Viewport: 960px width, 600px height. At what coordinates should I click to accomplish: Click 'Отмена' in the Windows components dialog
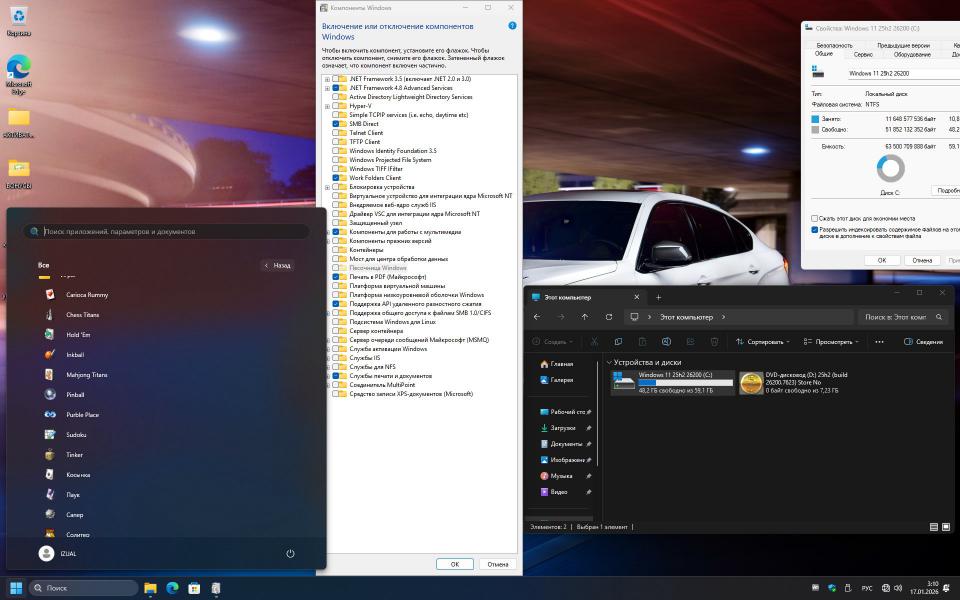(x=497, y=564)
